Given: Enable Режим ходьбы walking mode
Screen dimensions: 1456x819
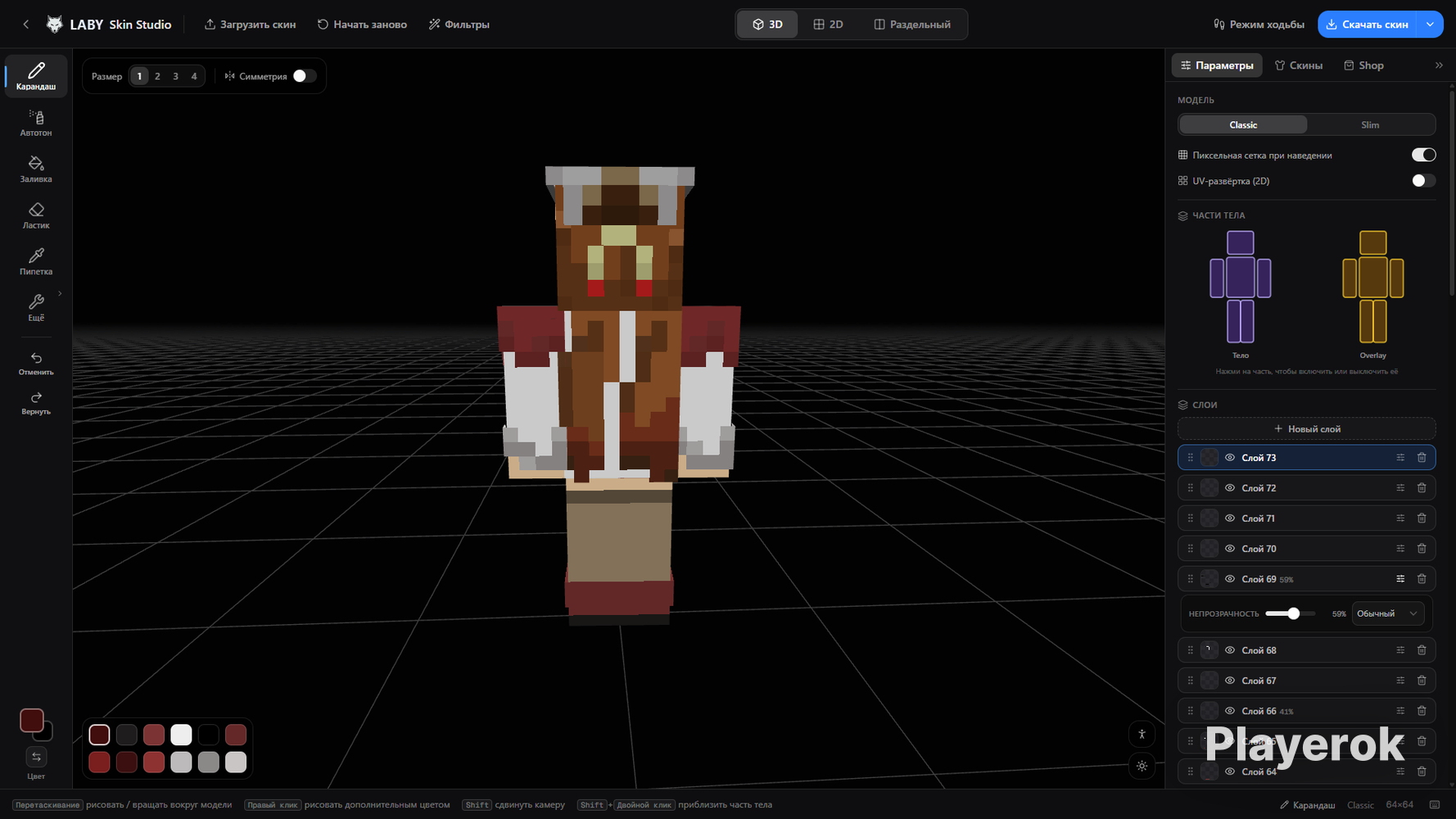Looking at the screenshot, I should [1259, 25].
